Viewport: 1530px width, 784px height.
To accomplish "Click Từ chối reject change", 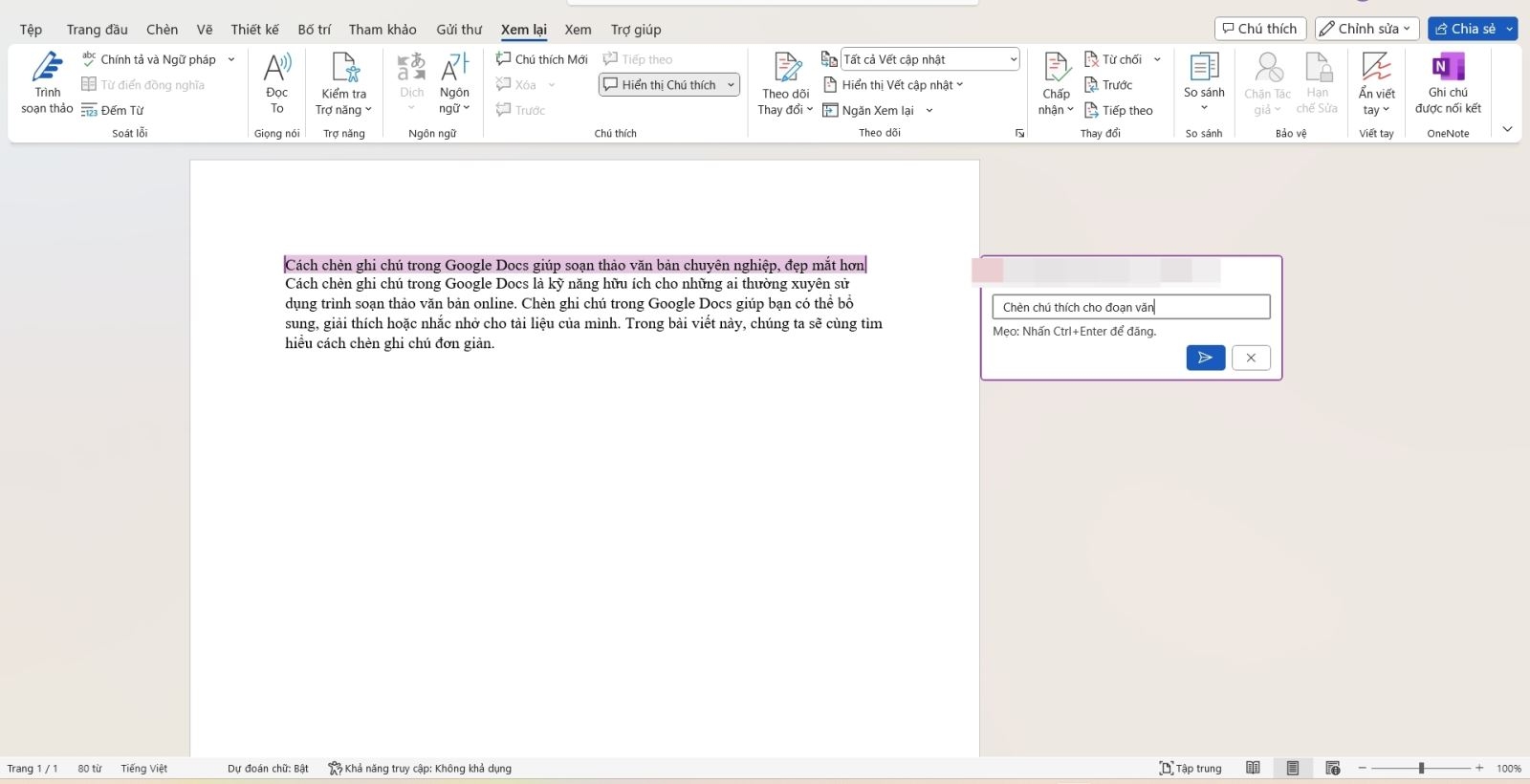I will coord(1113,59).
